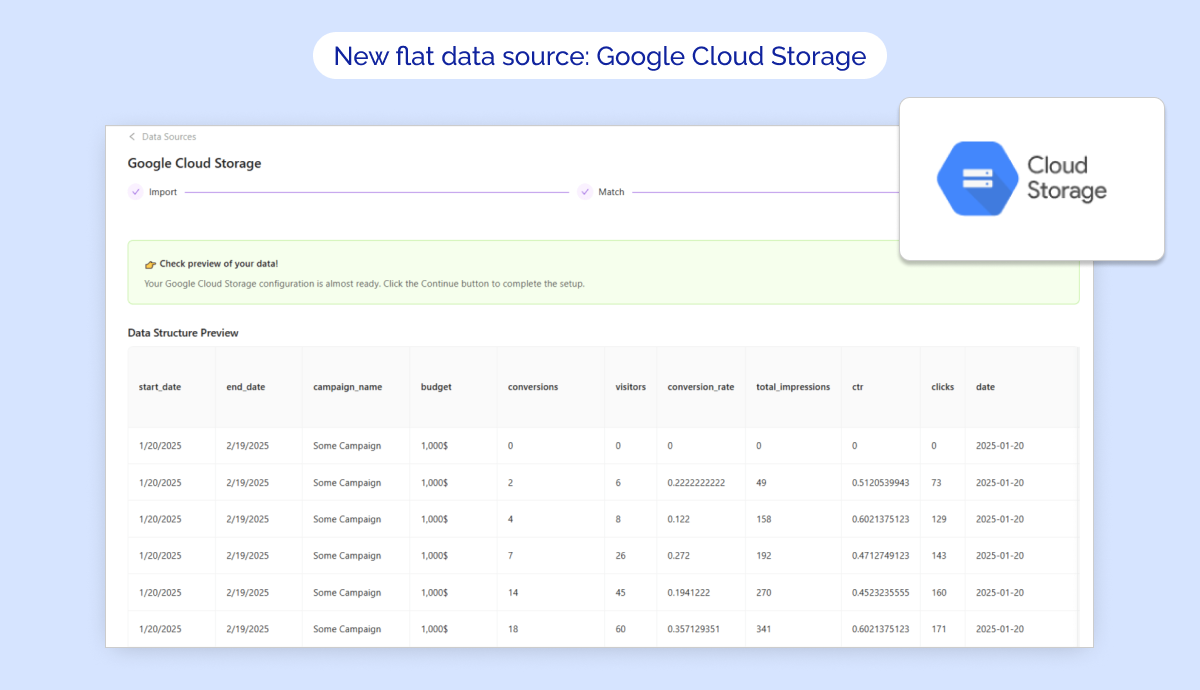The image size is (1200, 690).
Task: Click the Google Cloud Storage page heading
Action: 194,163
